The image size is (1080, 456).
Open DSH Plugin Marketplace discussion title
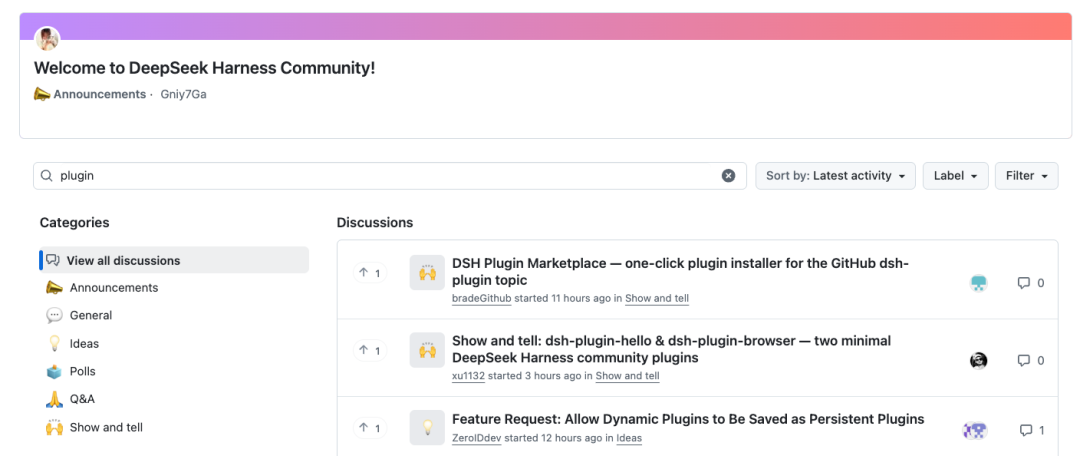(681, 271)
